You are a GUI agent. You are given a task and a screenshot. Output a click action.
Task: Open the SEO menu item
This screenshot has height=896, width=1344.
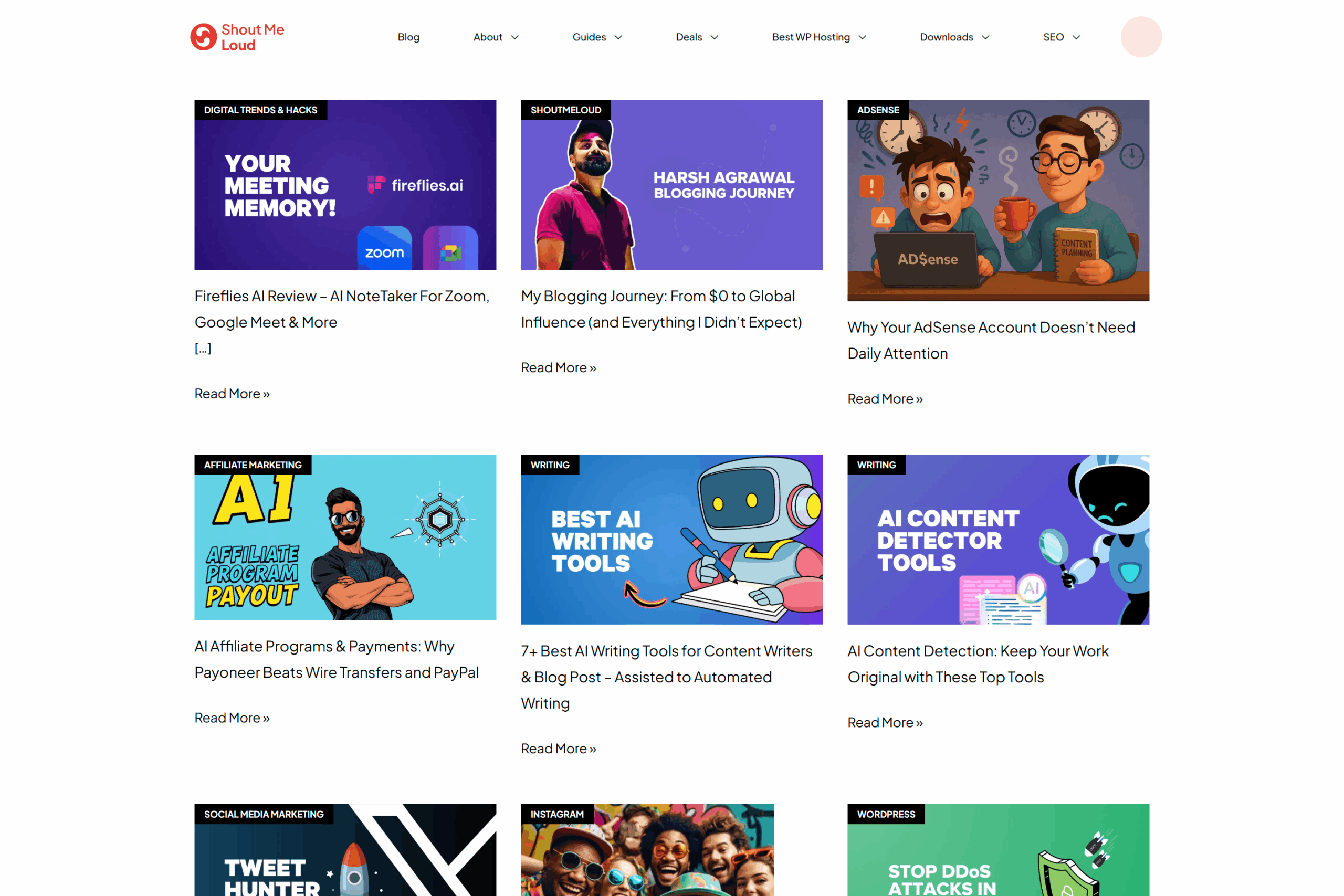click(x=1053, y=37)
